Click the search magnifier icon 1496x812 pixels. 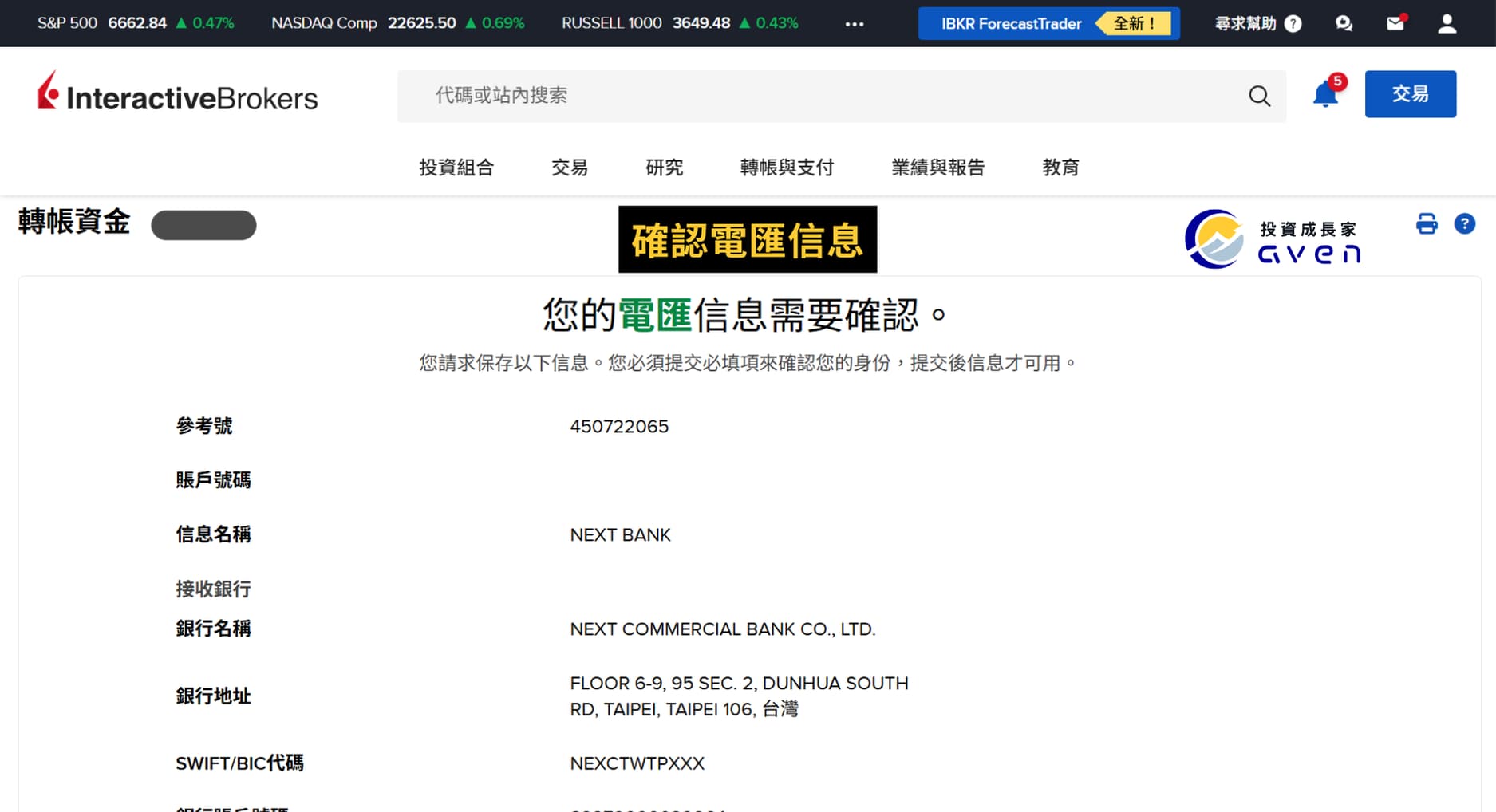point(1259,97)
